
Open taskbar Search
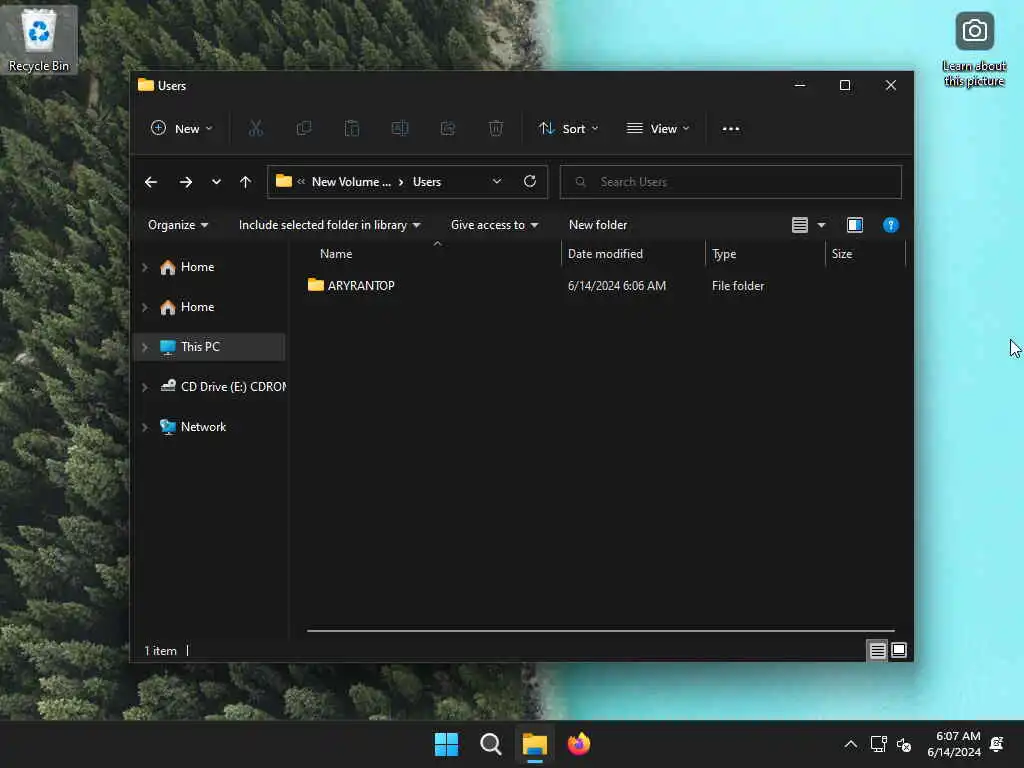490,744
